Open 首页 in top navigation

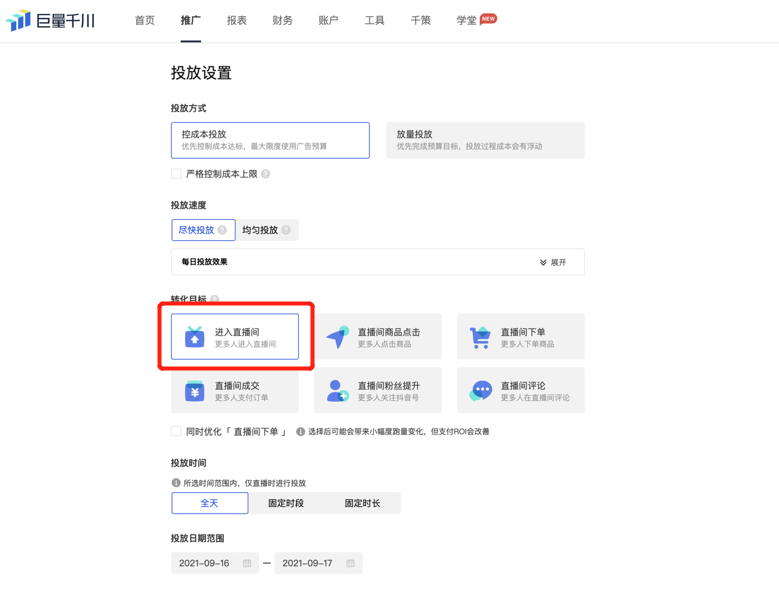point(145,20)
